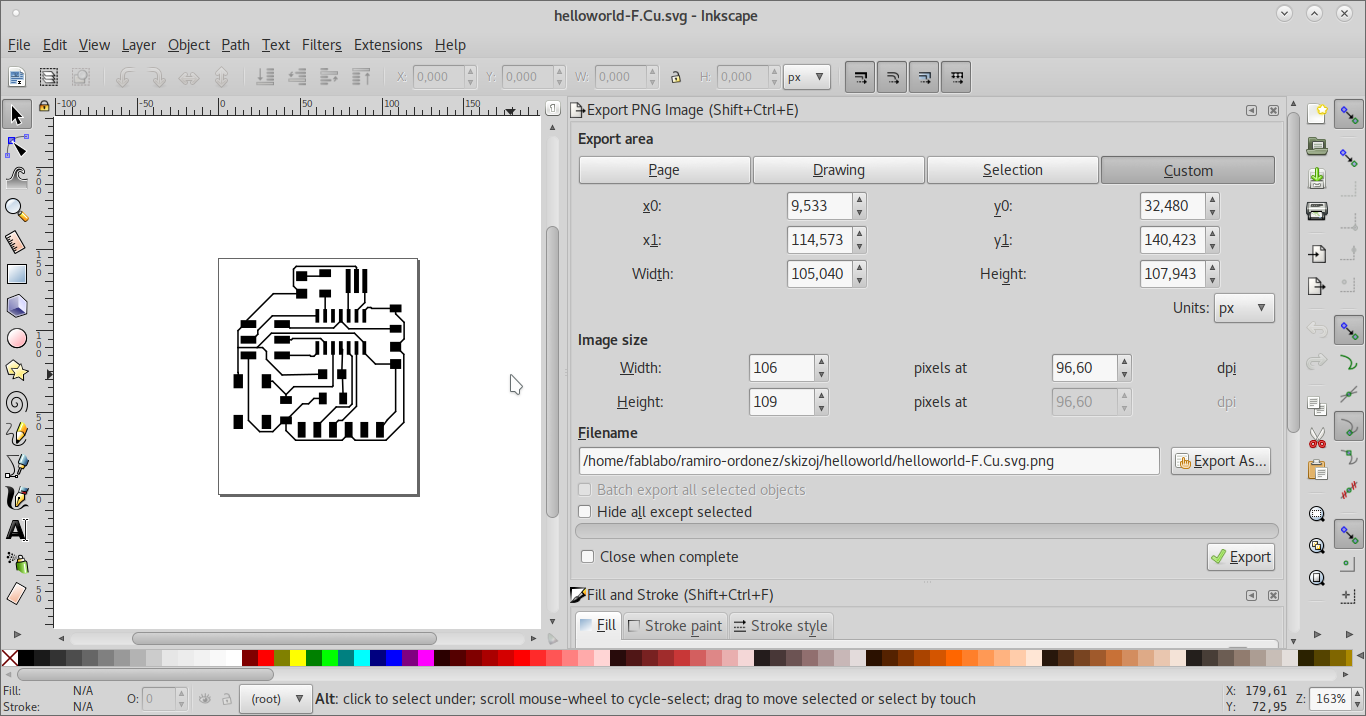Select the Zoom magnifier tool in toolbox
The width and height of the screenshot is (1366, 716).
(x=16, y=210)
